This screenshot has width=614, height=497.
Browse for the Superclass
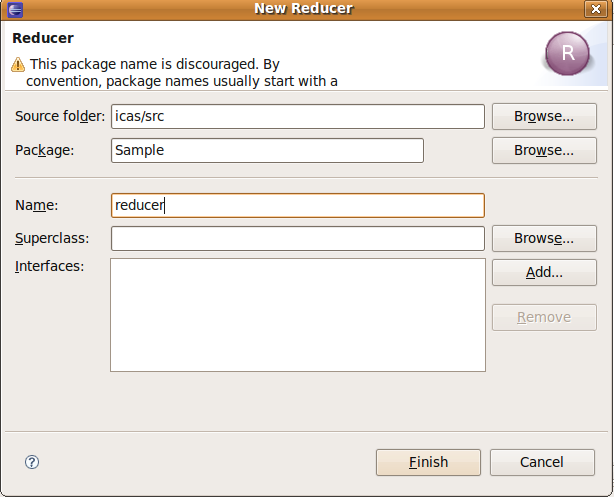click(x=544, y=238)
